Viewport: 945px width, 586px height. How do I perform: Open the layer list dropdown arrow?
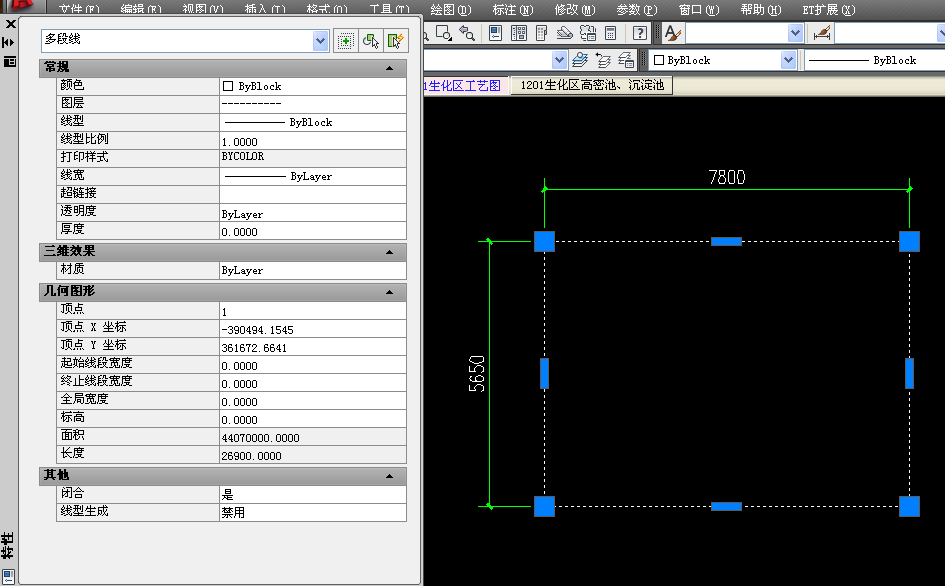pos(559,60)
